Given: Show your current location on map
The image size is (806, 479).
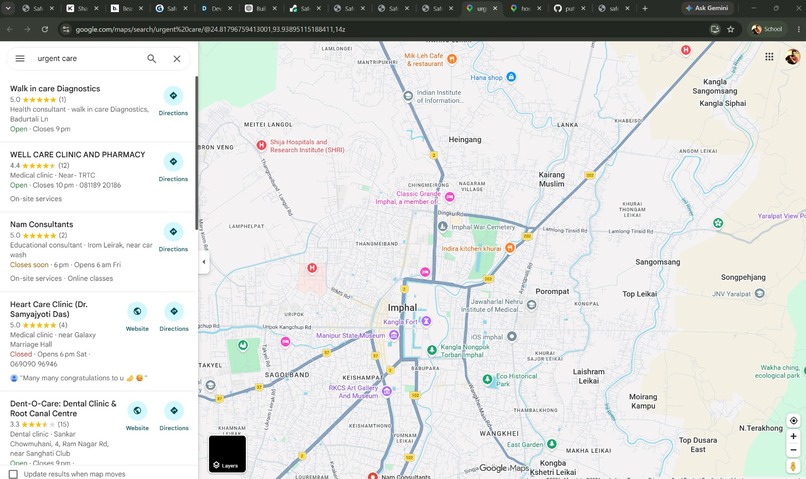Looking at the screenshot, I should [x=793, y=420].
